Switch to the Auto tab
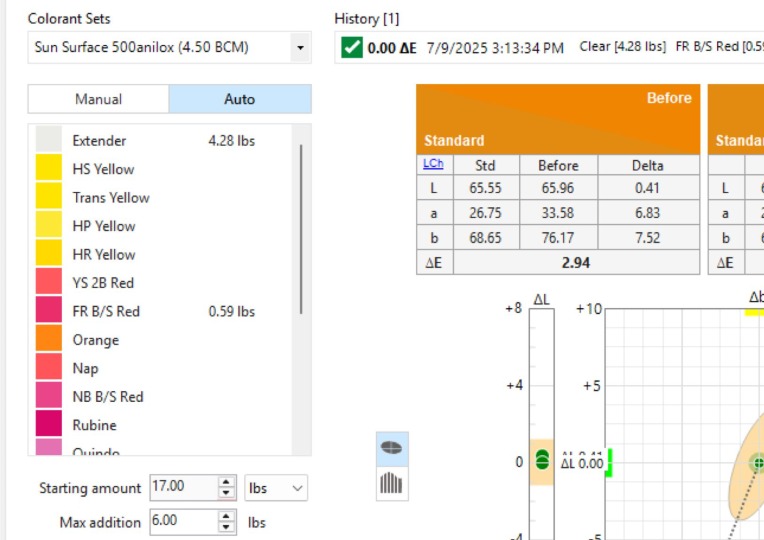This screenshot has width=764, height=540. 240,99
